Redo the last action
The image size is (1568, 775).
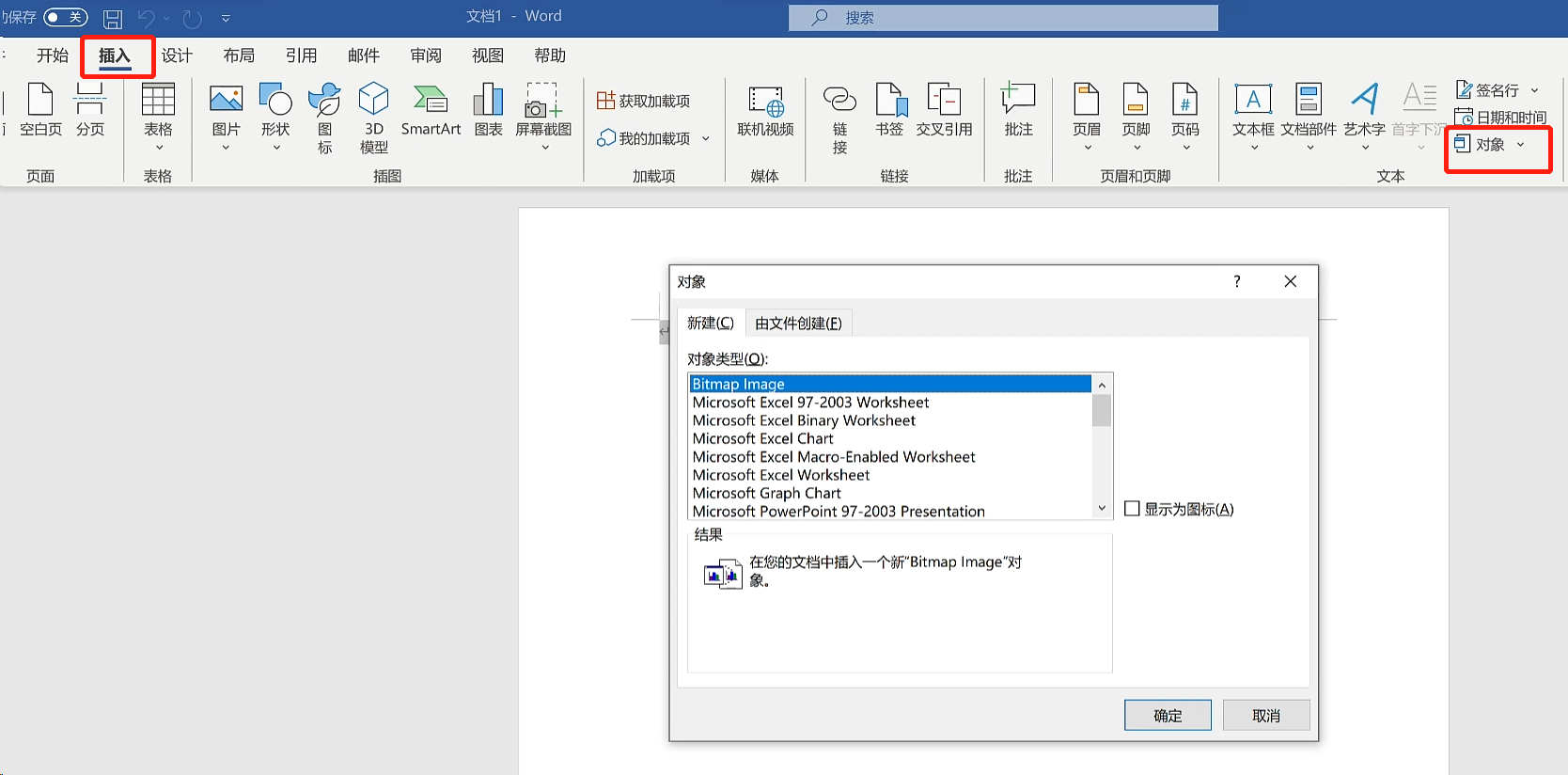pyautogui.click(x=192, y=18)
